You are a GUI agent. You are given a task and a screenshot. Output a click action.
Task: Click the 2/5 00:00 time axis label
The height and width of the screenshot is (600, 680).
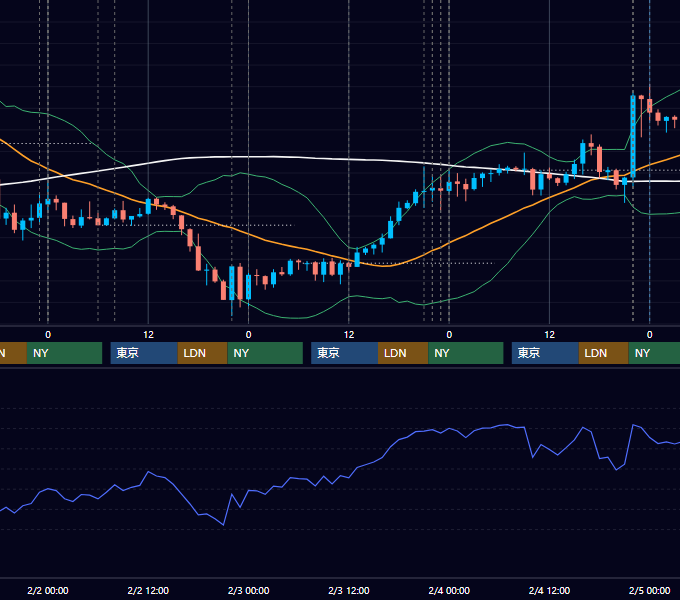(x=650, y=590)
